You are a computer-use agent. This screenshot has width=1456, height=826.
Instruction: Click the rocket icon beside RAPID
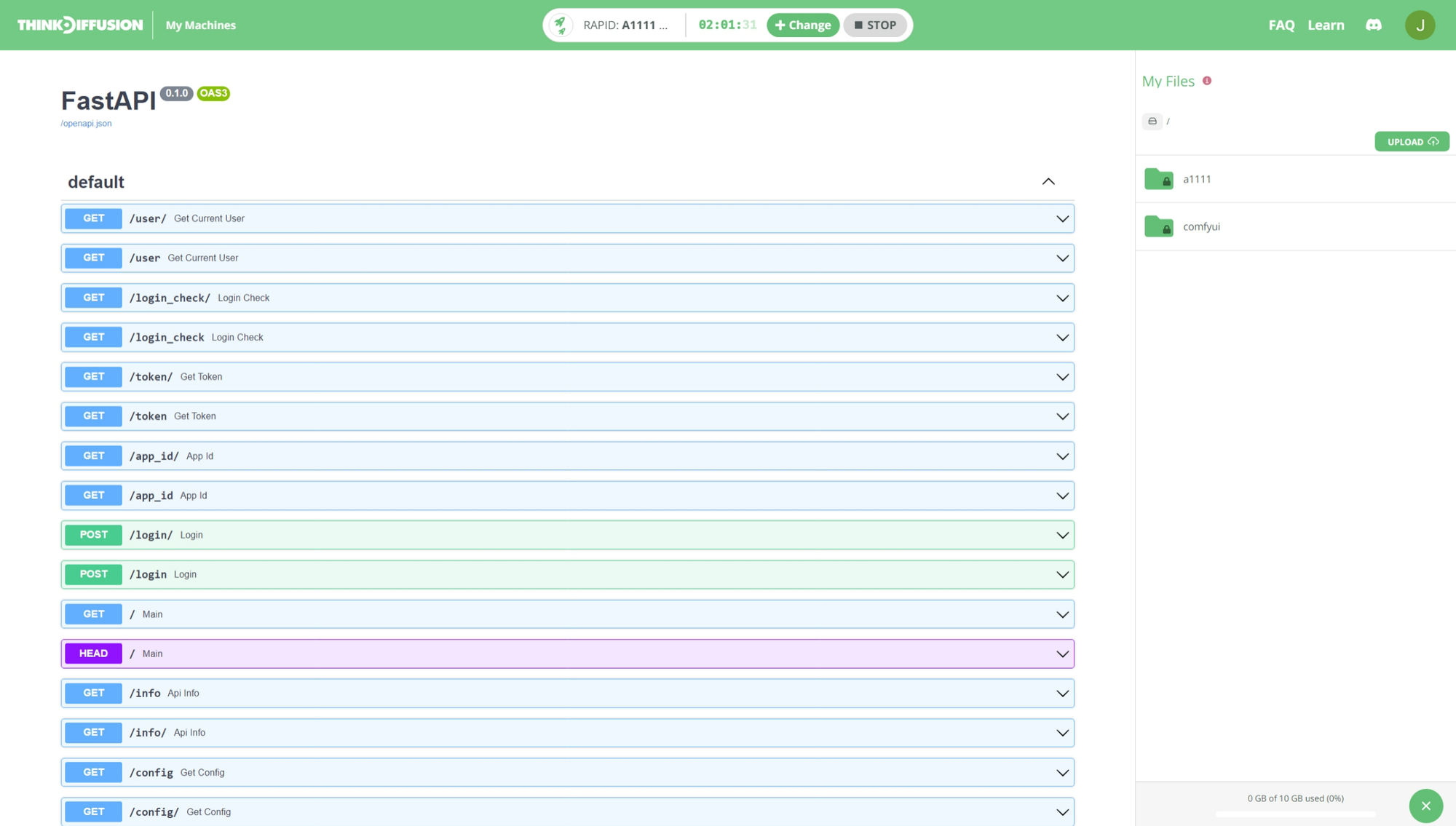pos(560,25)
